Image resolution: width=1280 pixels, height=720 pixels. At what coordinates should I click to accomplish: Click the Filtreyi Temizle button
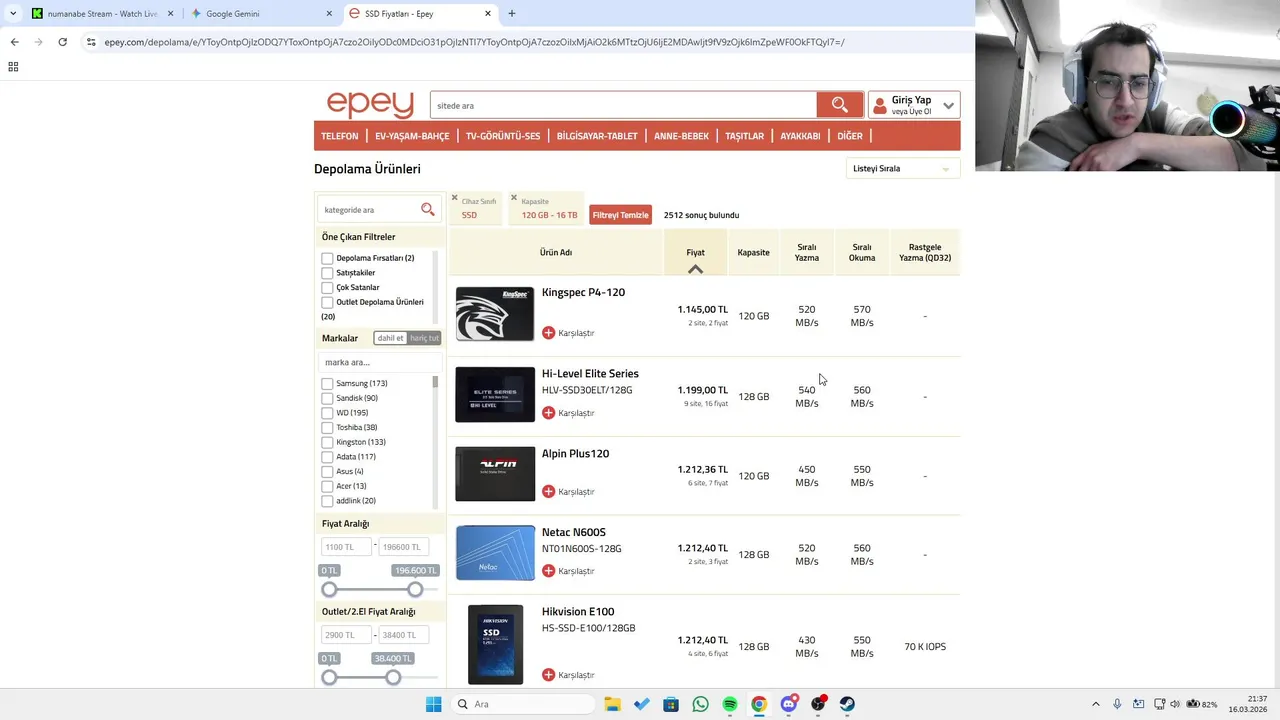tap(620, 215)
